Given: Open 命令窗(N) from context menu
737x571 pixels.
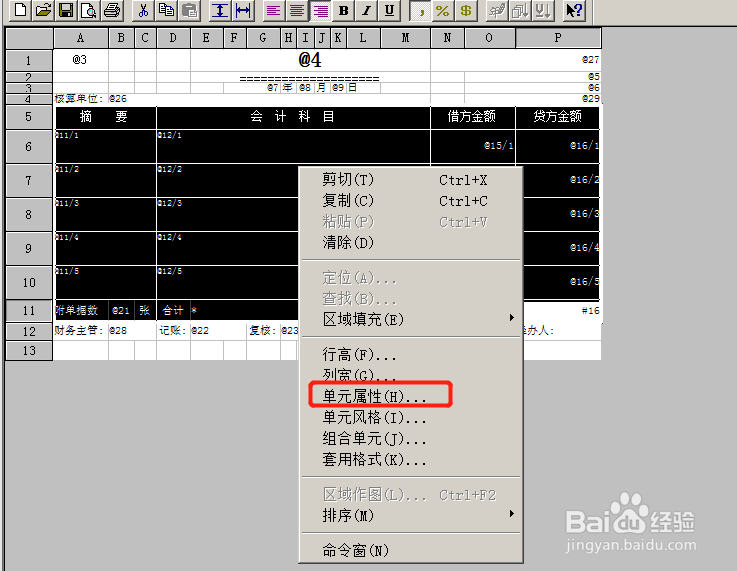Looking at the screenshot, I should point(411,550).
